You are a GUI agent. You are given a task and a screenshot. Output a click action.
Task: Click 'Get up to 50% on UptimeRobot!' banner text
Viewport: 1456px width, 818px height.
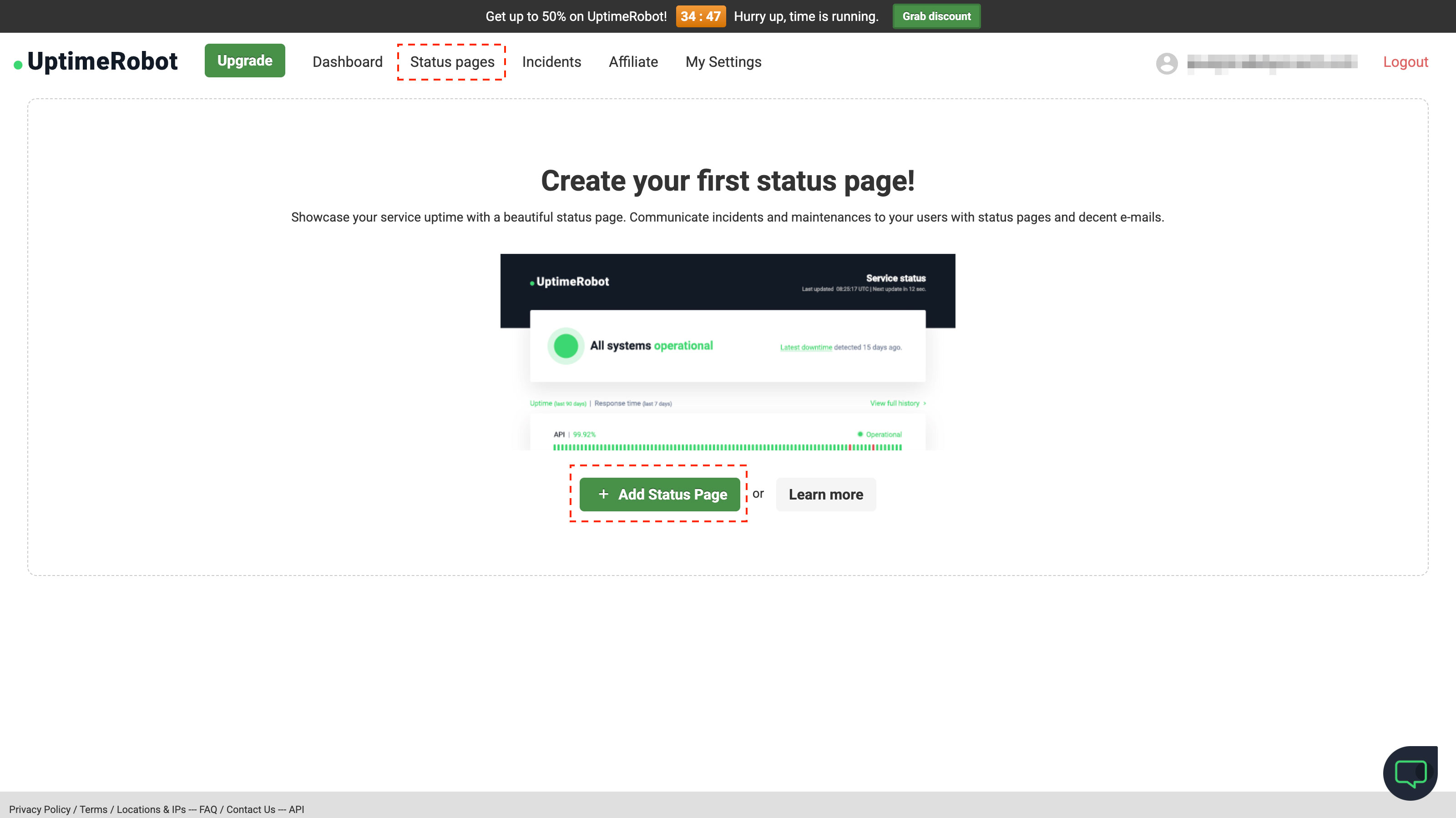point(576,16)
